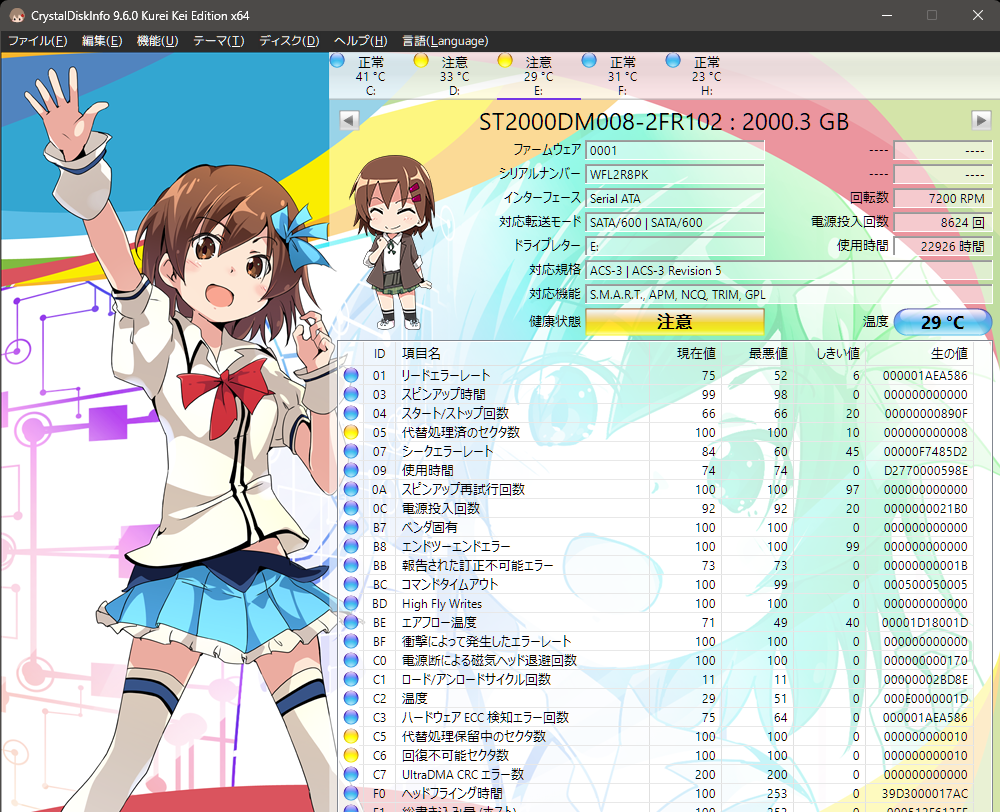This screenshot has height=812, width=1000.
Task: Click the serial number field WFL2R8PK
Action: click(x=675, y=174)
